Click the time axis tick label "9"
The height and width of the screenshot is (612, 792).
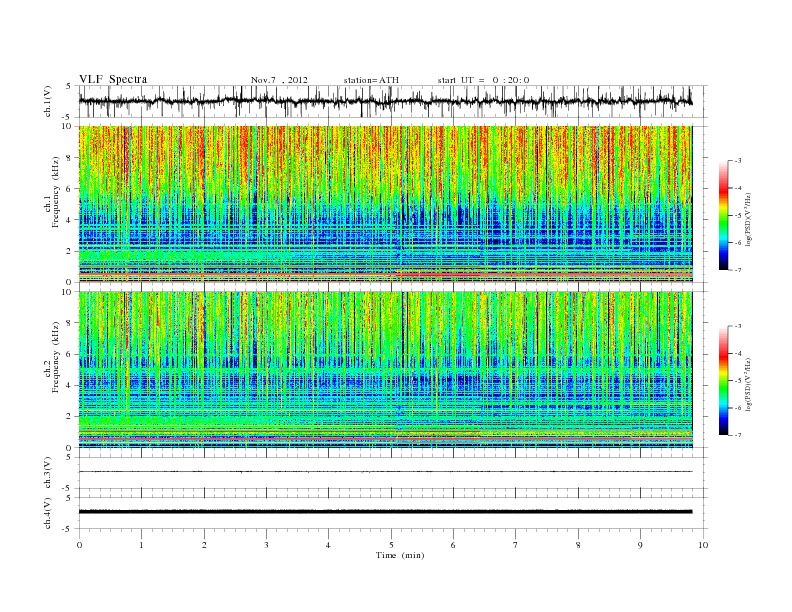point(640,545)
